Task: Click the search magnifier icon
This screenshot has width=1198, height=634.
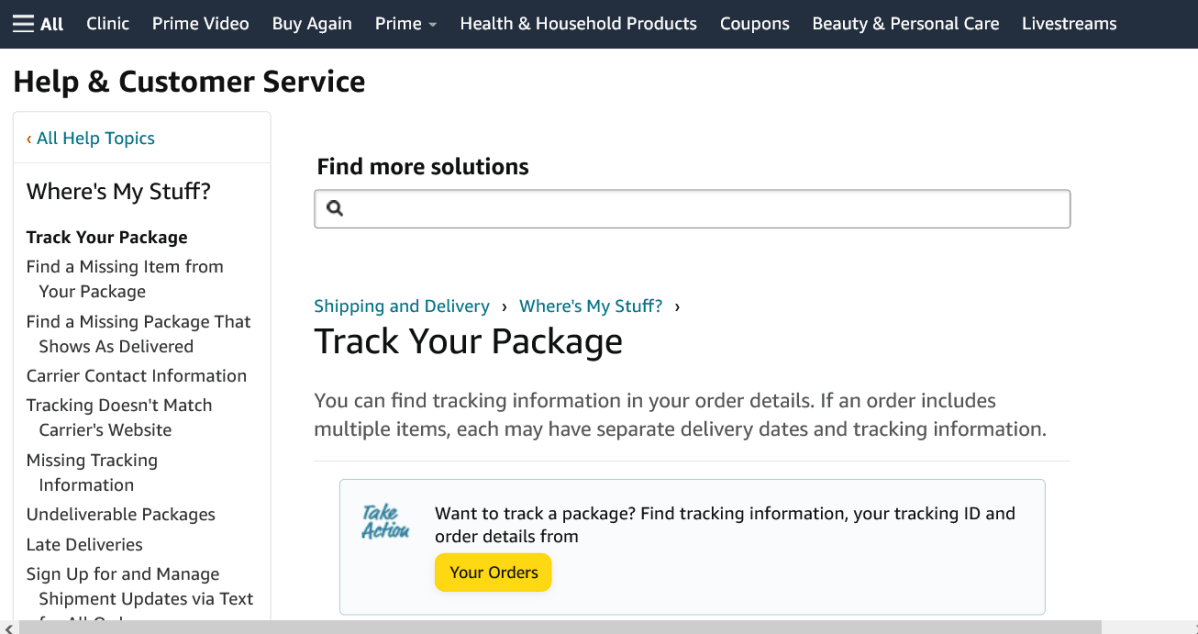Action: tap(335, 209)
